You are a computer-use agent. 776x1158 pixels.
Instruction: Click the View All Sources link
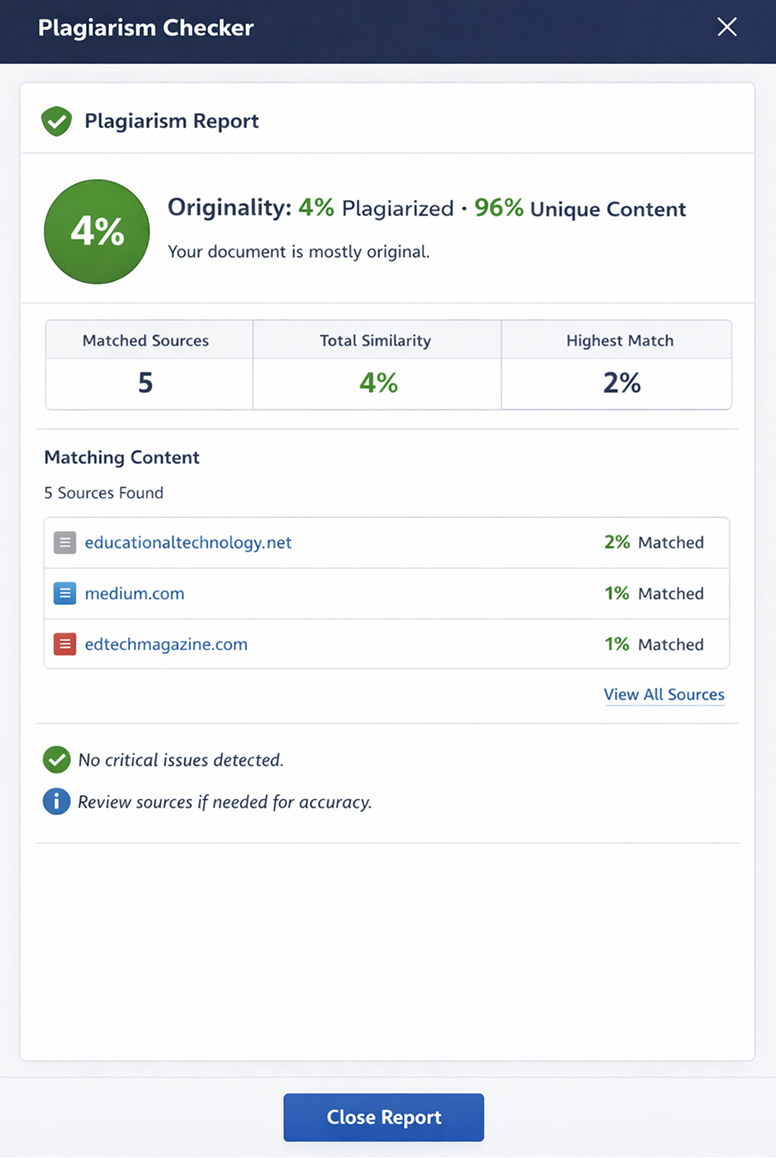coord(664,695)
